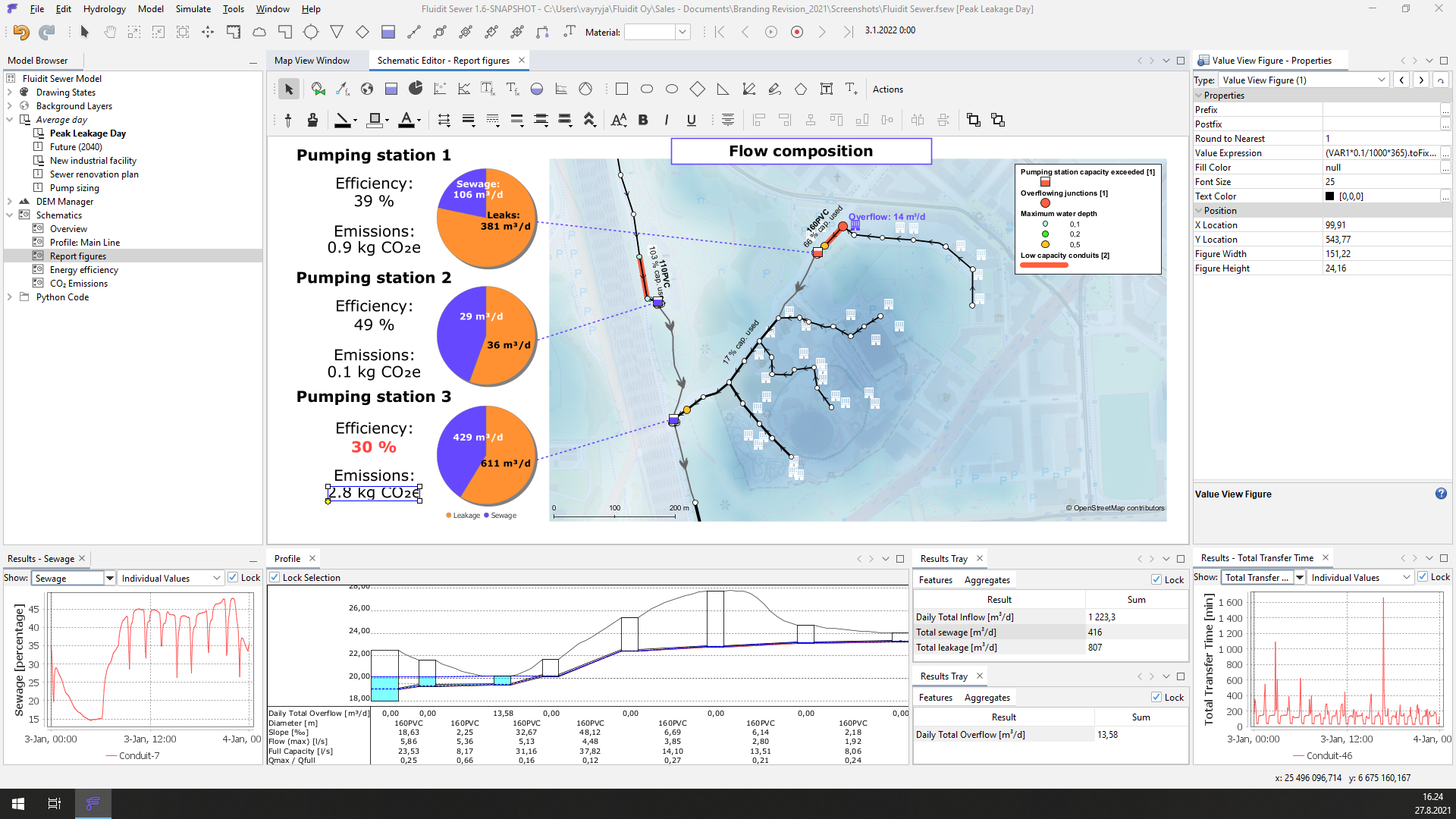Image resolution: width=1456 pixels, height=819 pixels.
Task: Collapse the Average day scenario node
Action: click(x=10, y=120)
